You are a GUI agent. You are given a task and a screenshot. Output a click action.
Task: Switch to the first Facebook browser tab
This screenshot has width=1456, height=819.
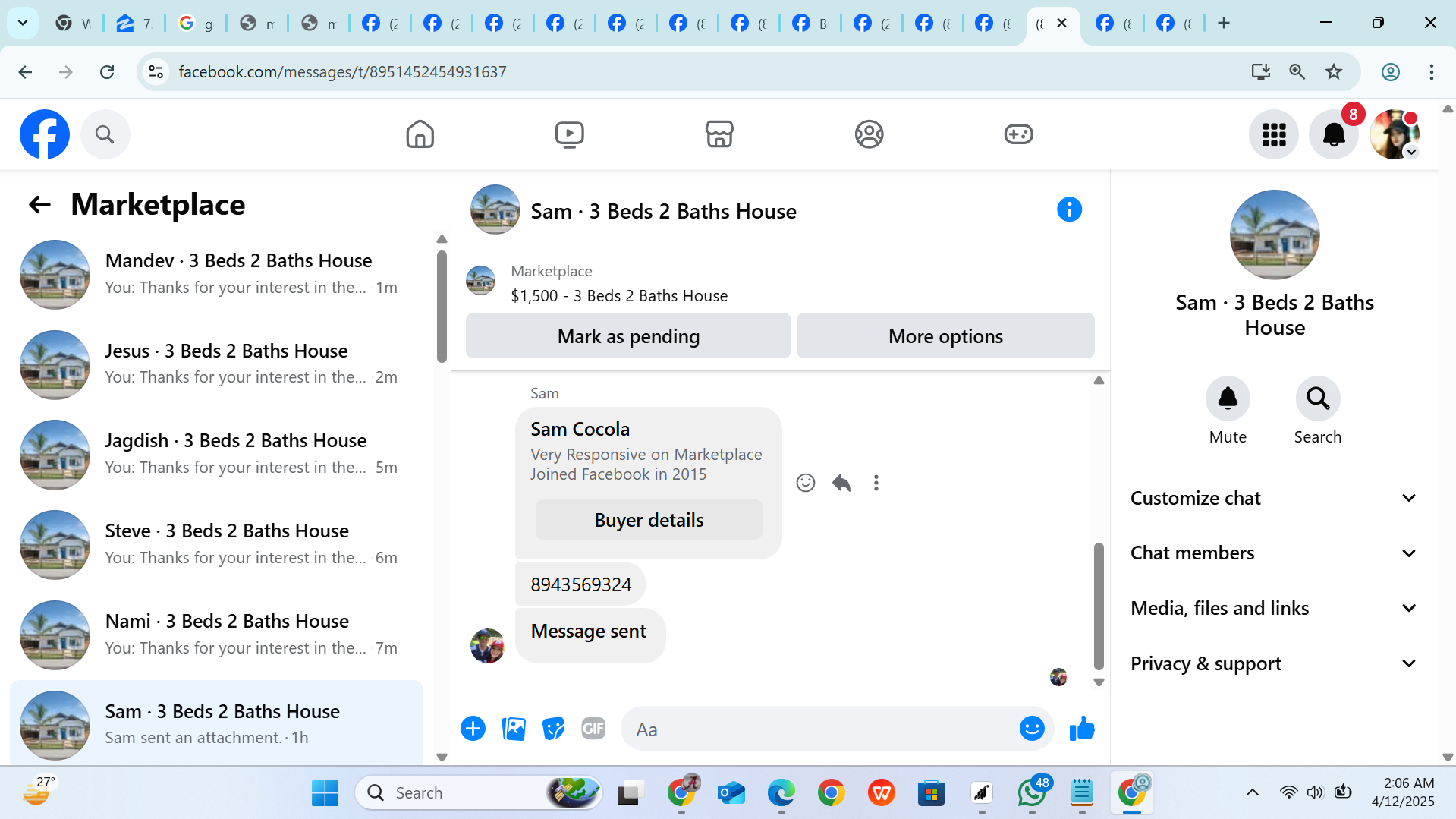379,23
